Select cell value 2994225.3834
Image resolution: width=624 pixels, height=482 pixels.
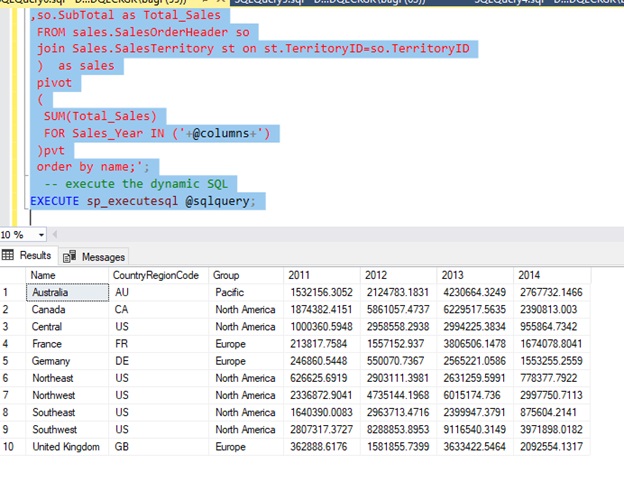point(475,327)
